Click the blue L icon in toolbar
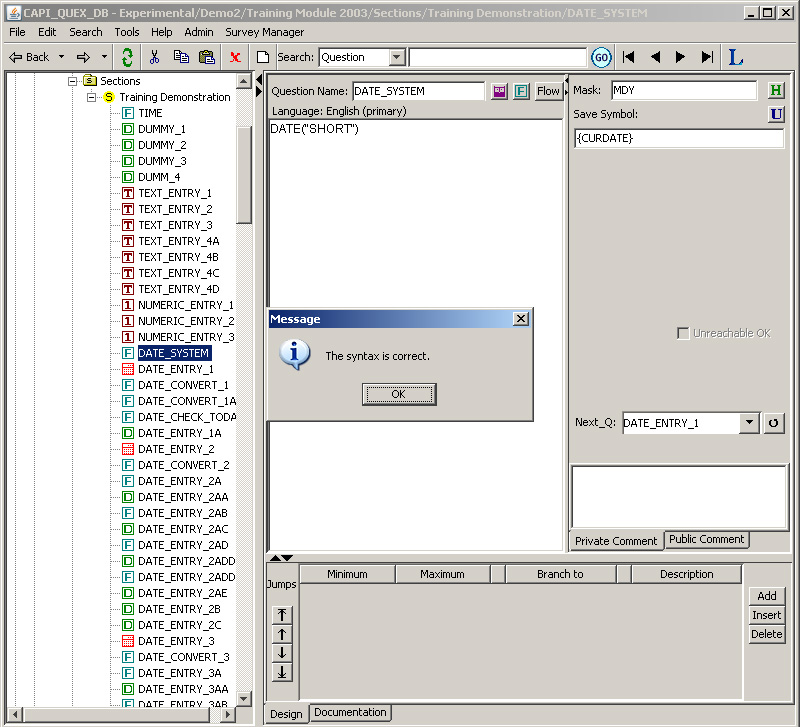Image resolution: width=800 pixels, height=727 pixels. 735,57
